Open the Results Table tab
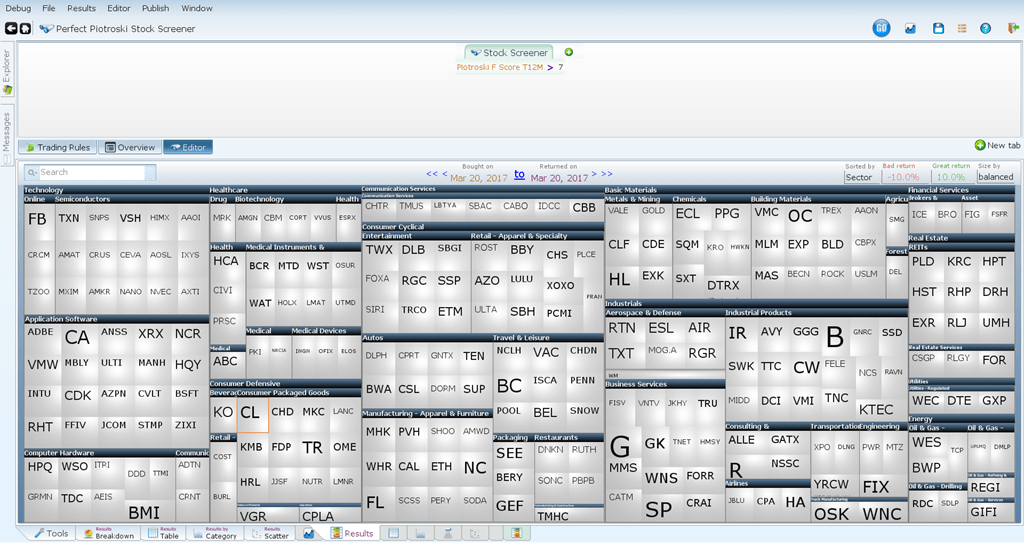 [x=163, y=533]
